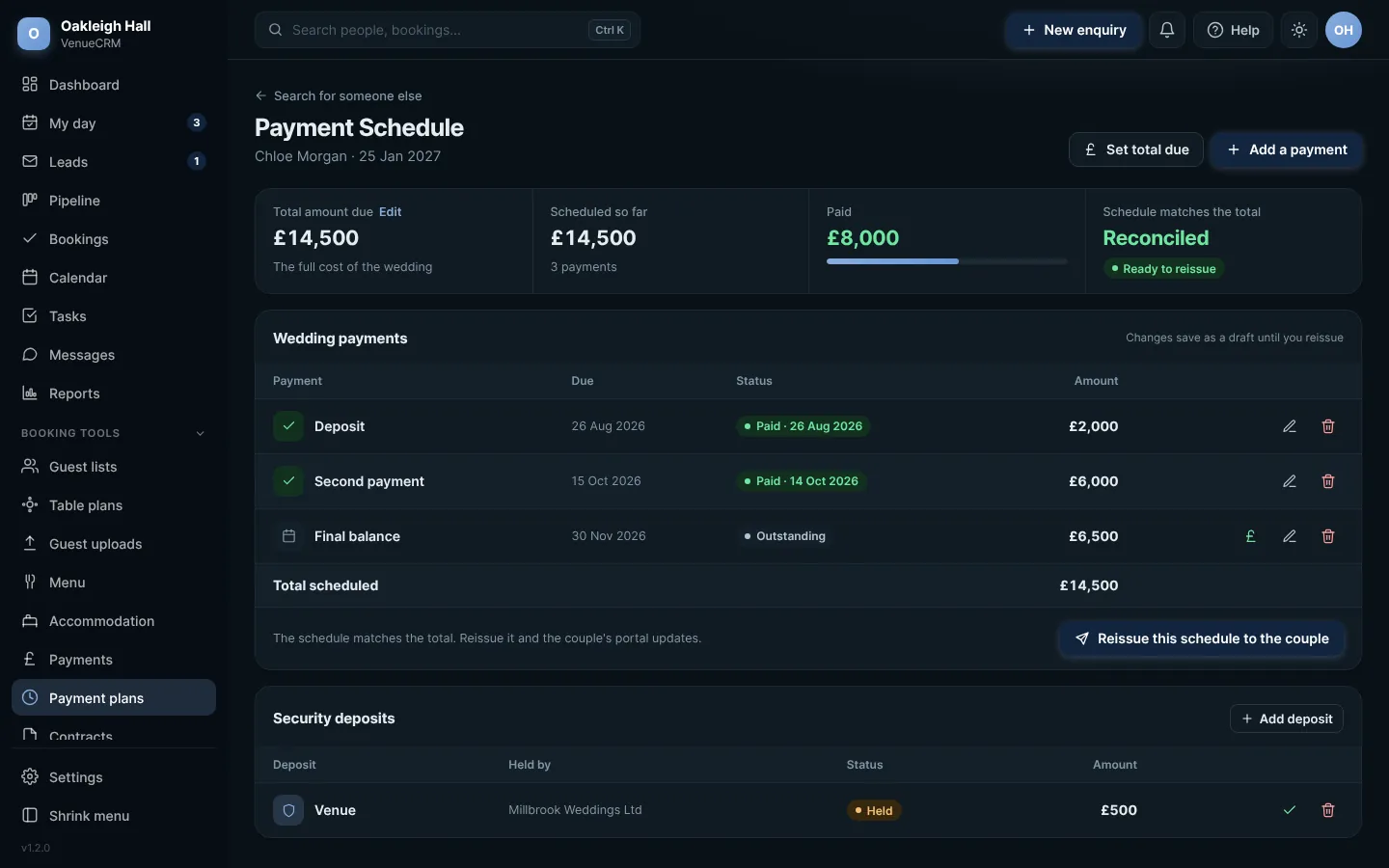Go back via Search for someone else
Screen dimensions: 1389x868
coord(339,95)
